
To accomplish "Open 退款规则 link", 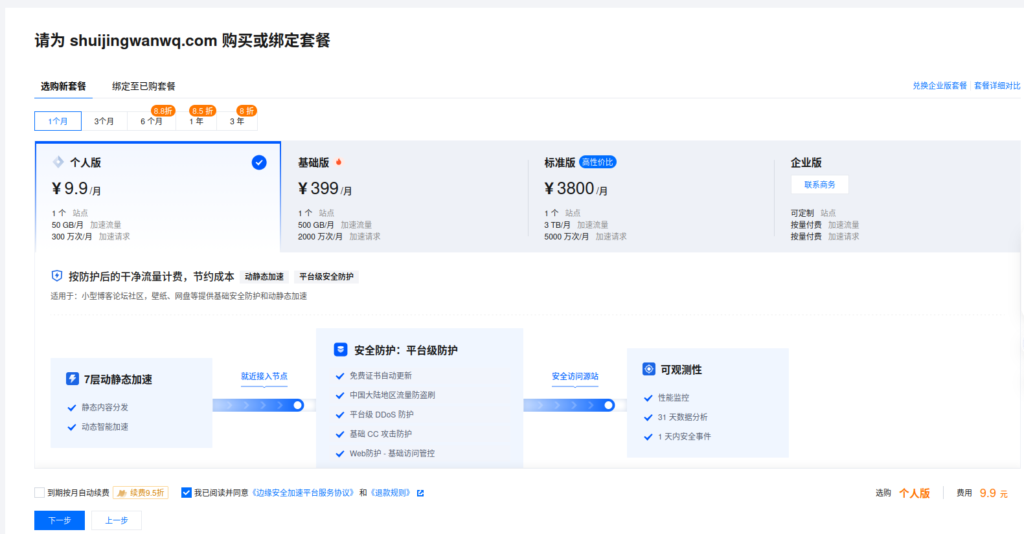I will (x=391, y=493).
